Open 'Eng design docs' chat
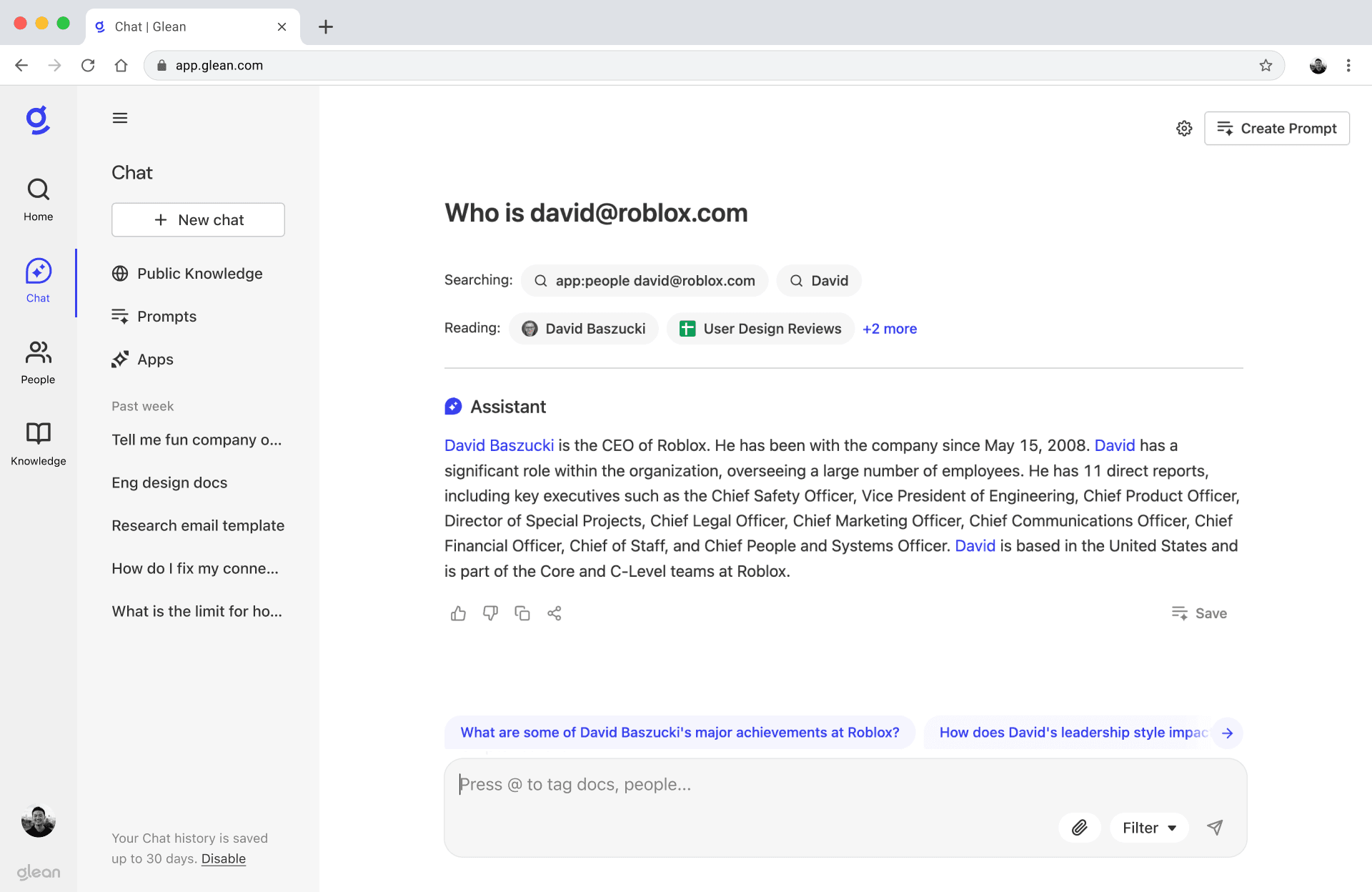Viewport: 1372px width, 892px height. (x=169, y=482)
